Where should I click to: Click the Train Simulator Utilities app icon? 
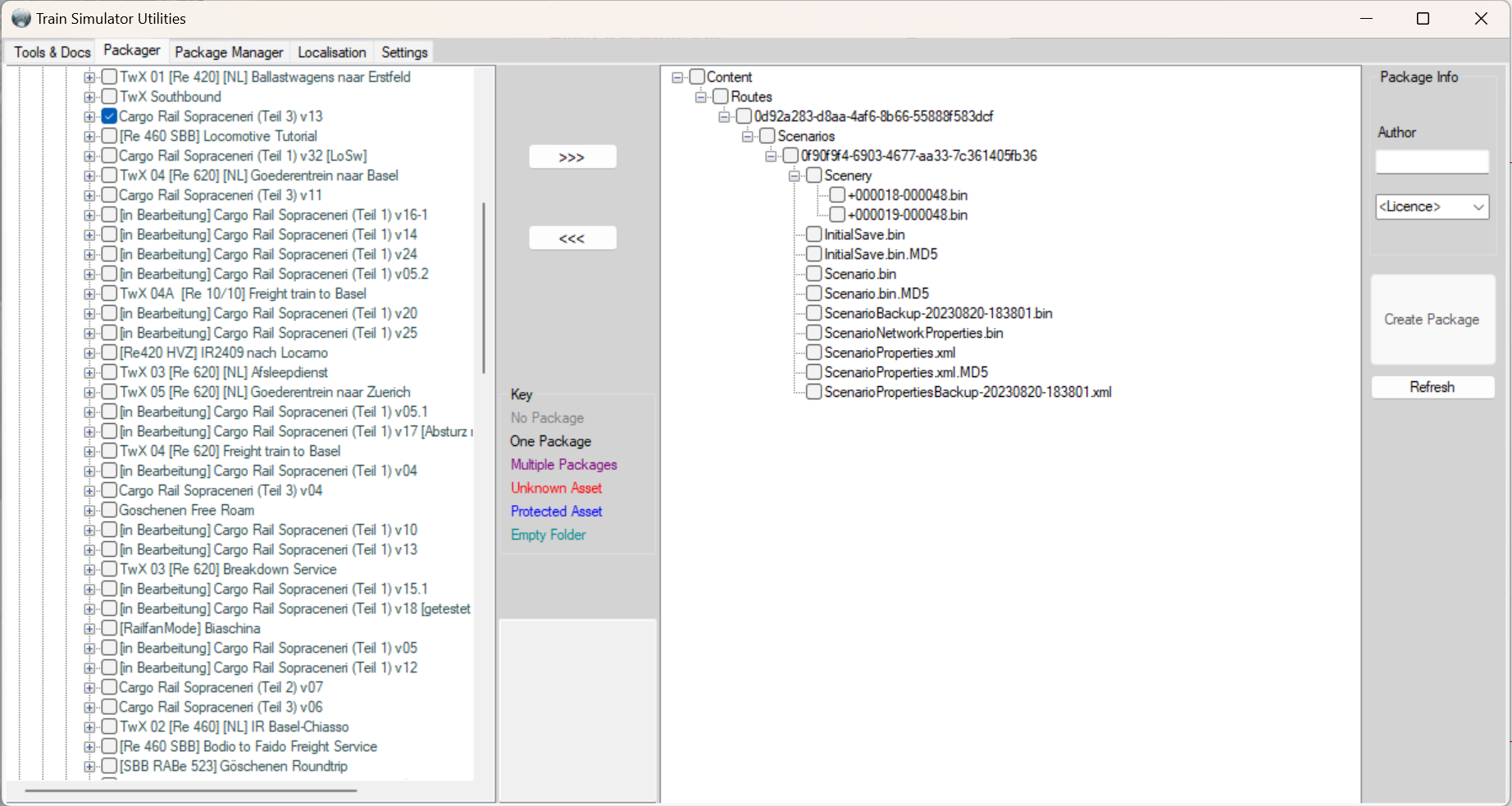[20, 18]
